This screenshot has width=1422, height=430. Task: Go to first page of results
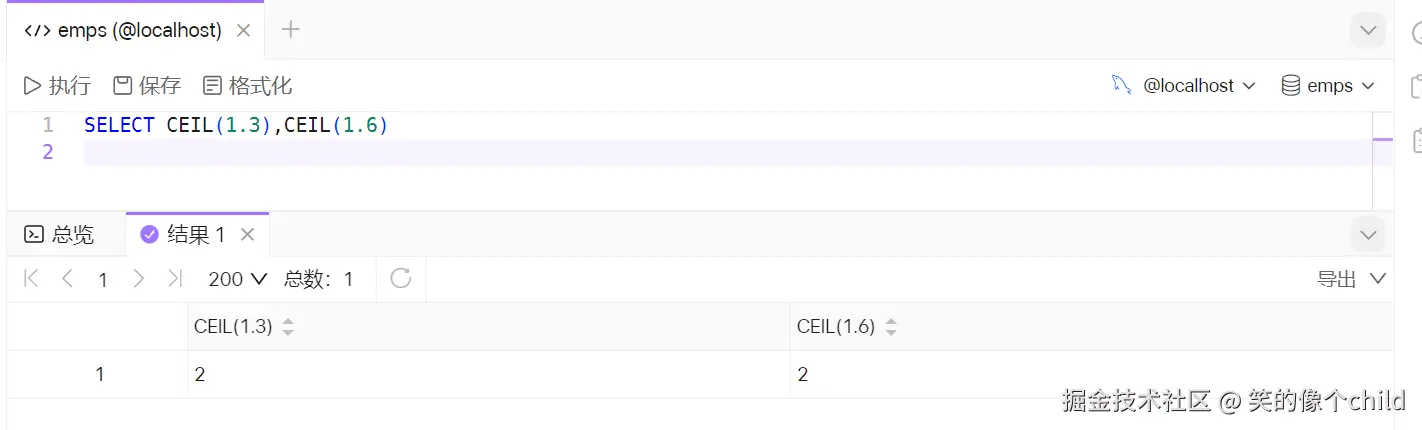(x=31, y=278)
